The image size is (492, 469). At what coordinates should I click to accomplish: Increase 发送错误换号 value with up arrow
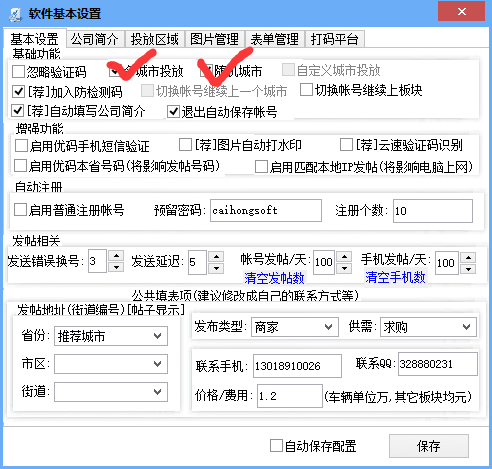point(116,256)
